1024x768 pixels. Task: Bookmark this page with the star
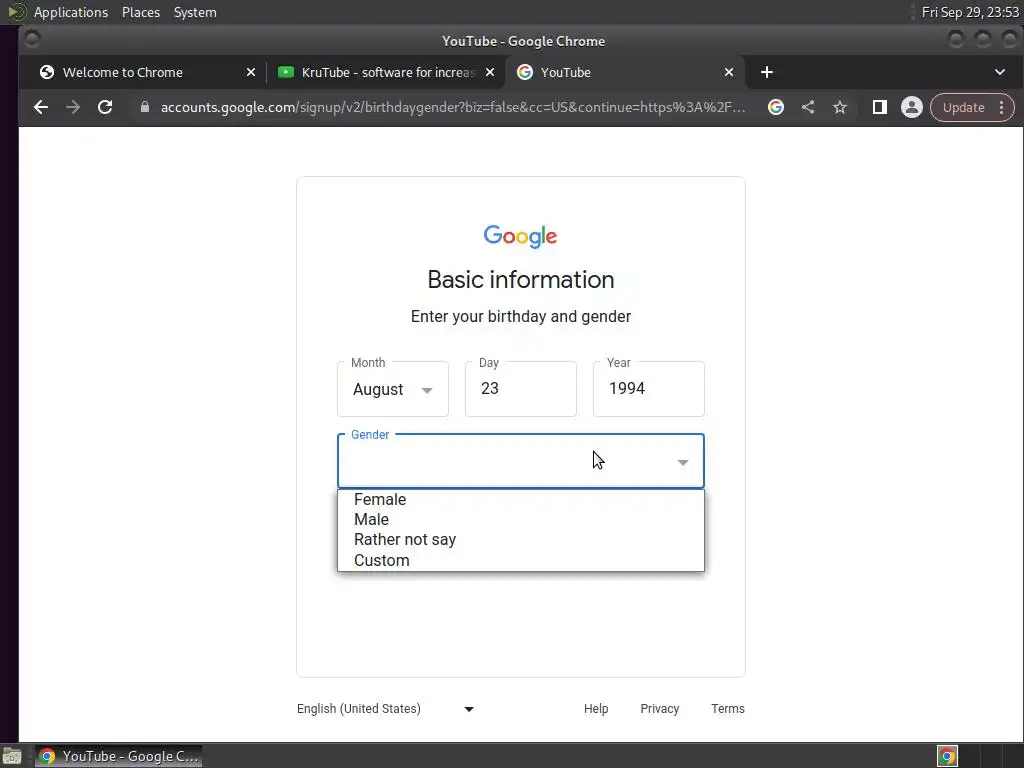coord(840,107)
